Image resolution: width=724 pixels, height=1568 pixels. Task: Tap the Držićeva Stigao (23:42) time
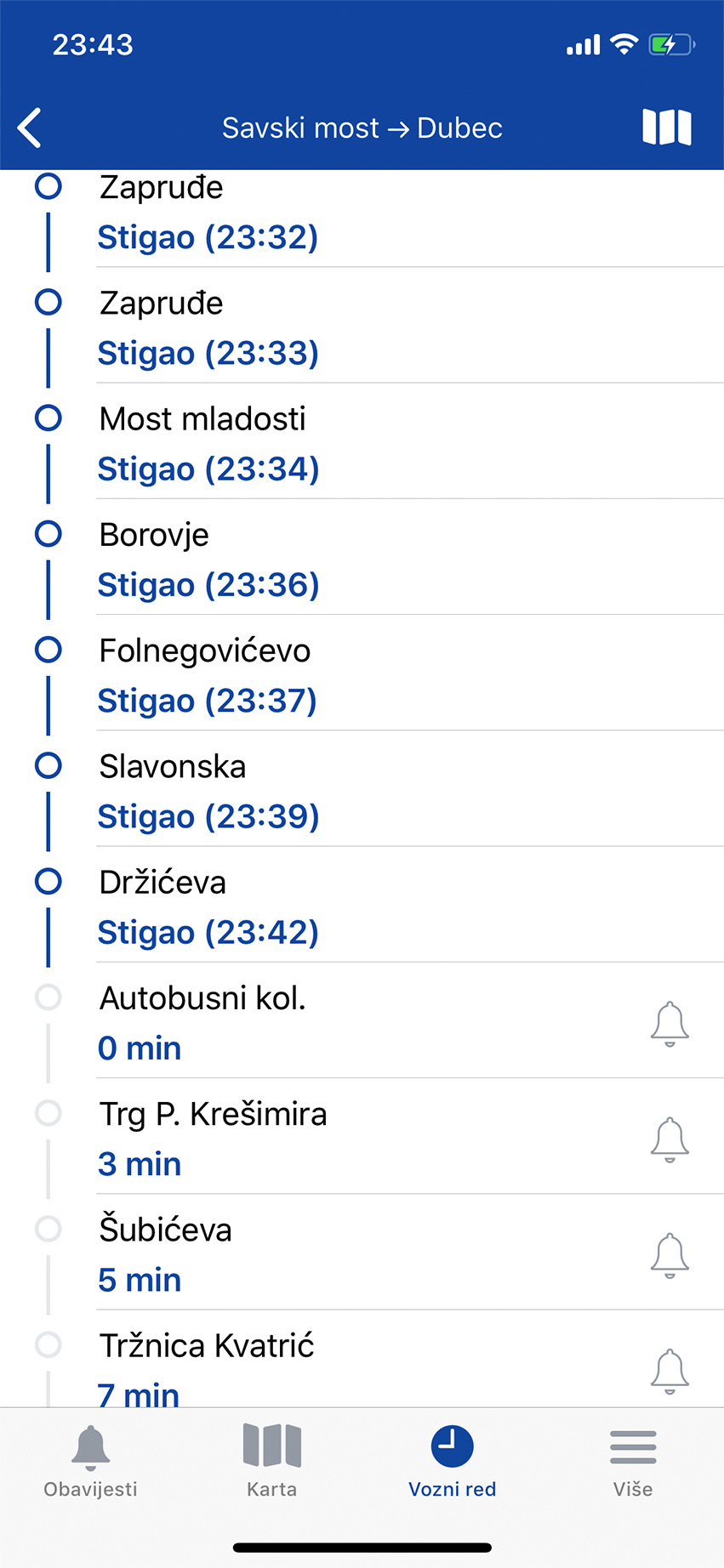tap(208, 933)
